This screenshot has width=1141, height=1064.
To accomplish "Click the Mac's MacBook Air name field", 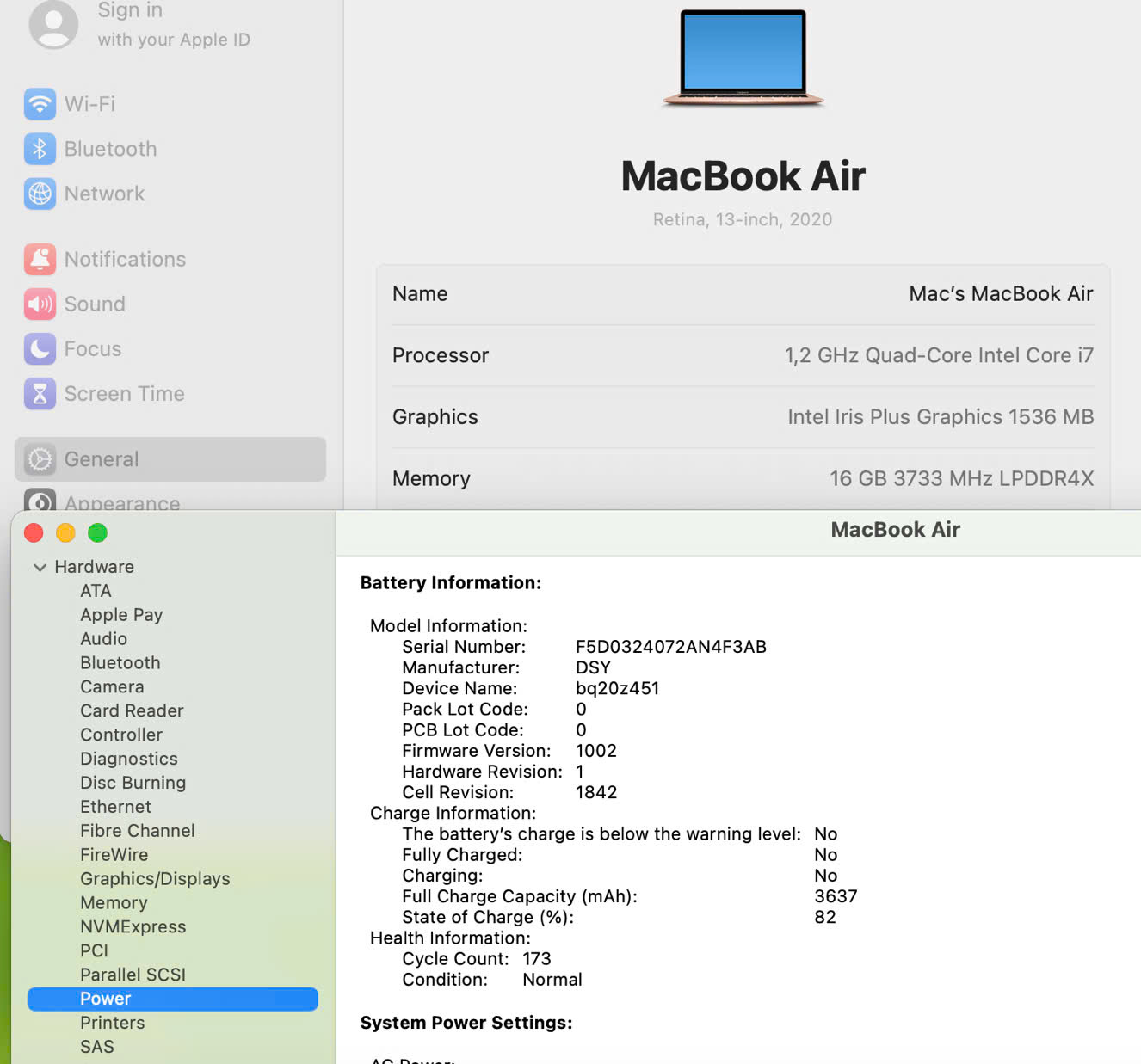I will [1000, 294].
